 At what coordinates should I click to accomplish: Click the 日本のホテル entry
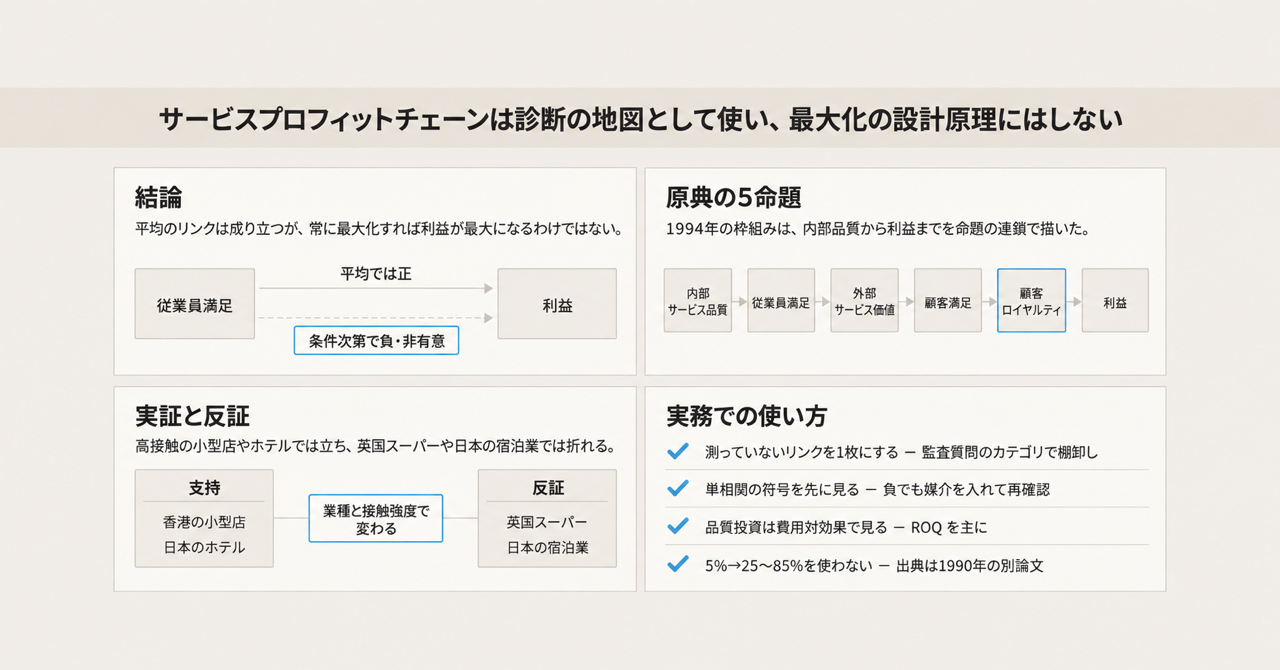[204, 547]
